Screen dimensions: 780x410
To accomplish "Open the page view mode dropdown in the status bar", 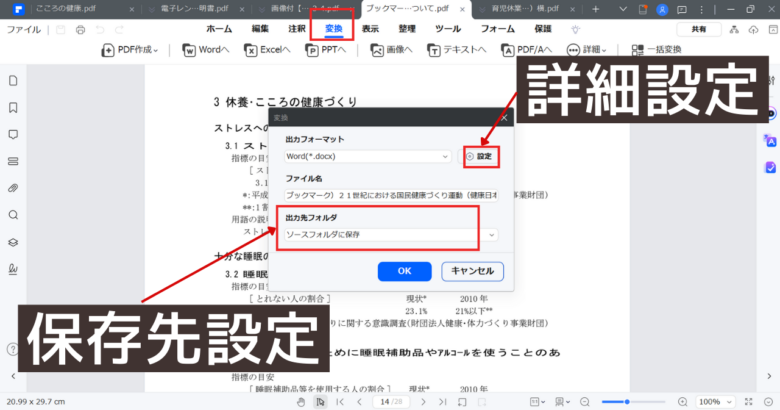I will [x=563, y=402].
